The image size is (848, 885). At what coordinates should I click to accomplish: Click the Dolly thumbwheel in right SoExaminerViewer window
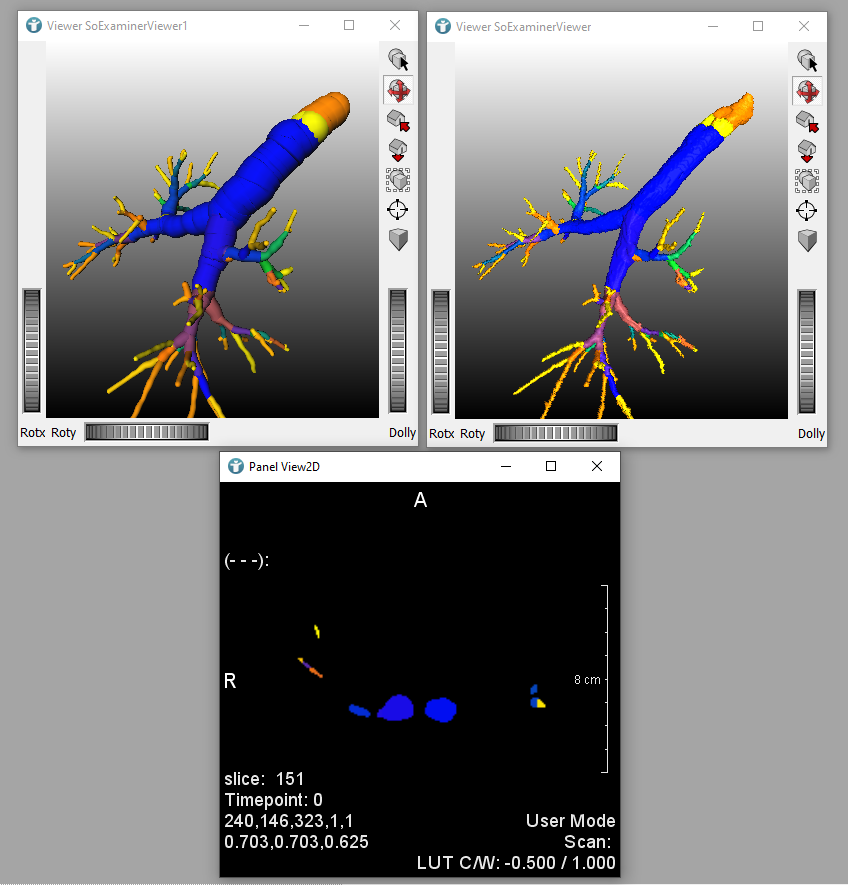click(x=811, y=351)
